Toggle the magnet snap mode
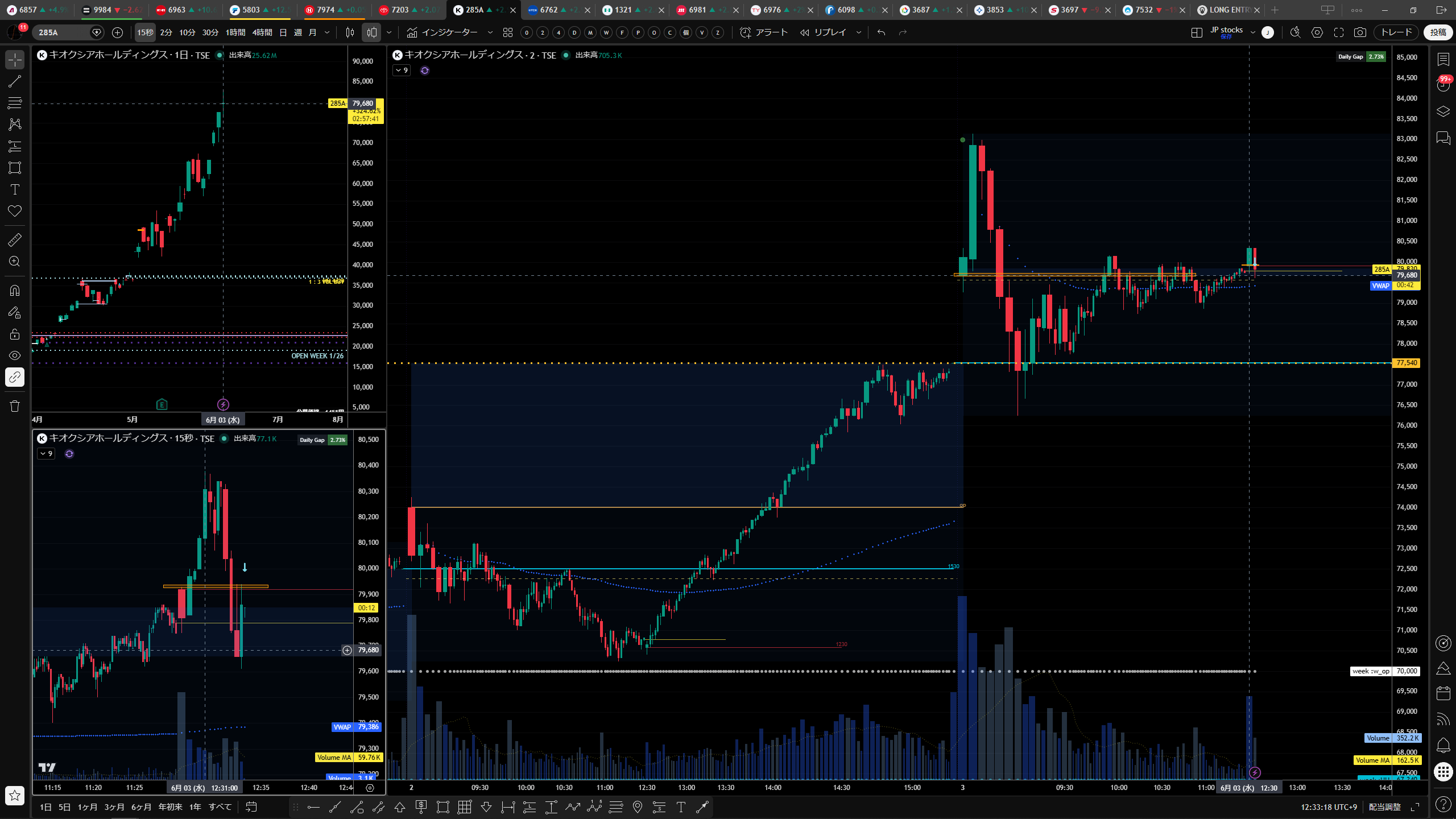This screenshot has width=1456, height=819. [x=15, y=291]
